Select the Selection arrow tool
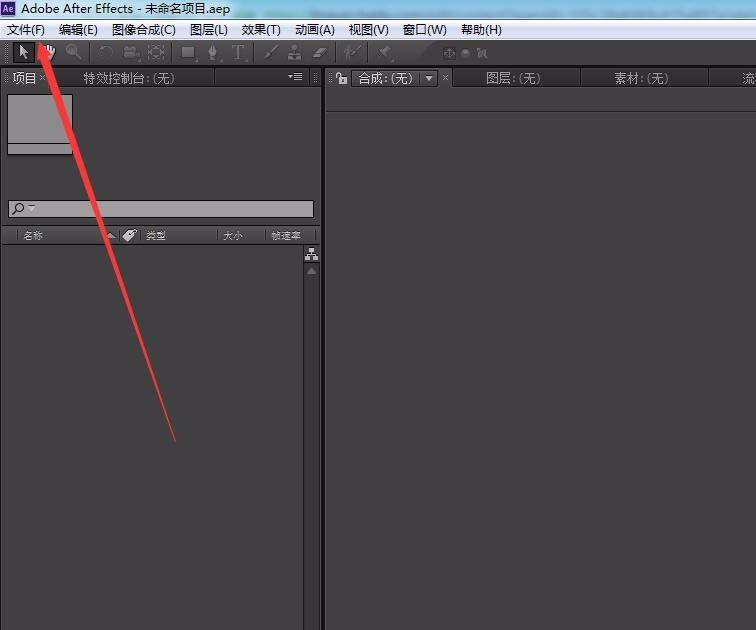The height and width of the screenshot is (630, 756). [x=24, y=52]
